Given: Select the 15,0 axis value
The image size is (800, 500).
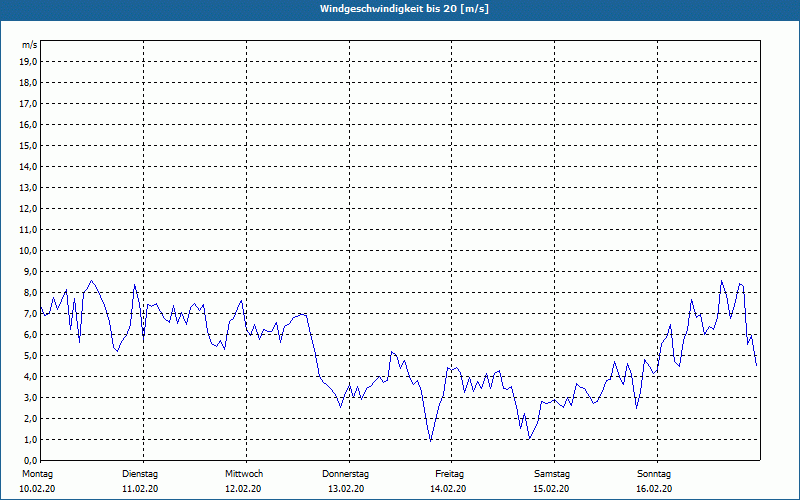Looking at the screenshot, I should [28, 145].
